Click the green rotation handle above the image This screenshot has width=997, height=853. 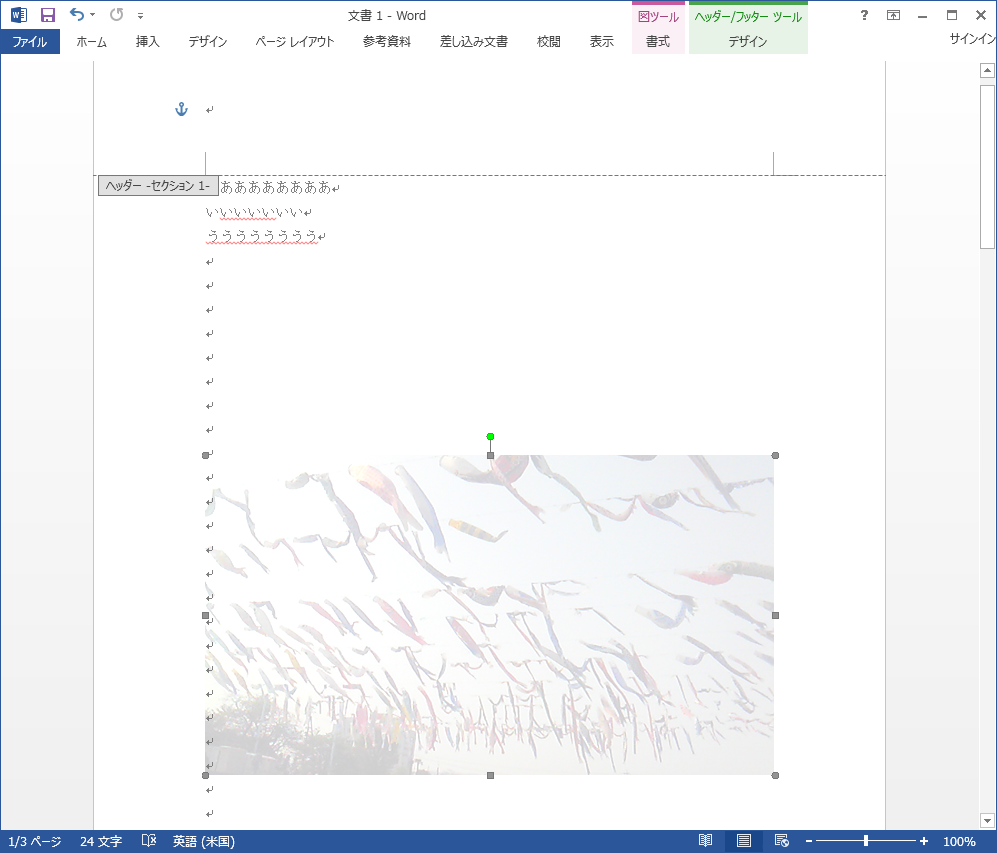tap(490, 436)
